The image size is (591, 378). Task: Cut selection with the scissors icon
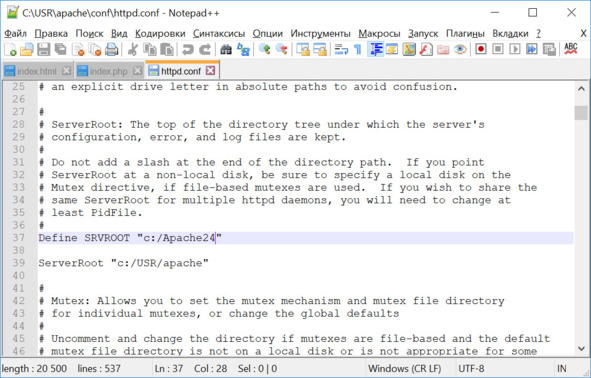[132, 50]
